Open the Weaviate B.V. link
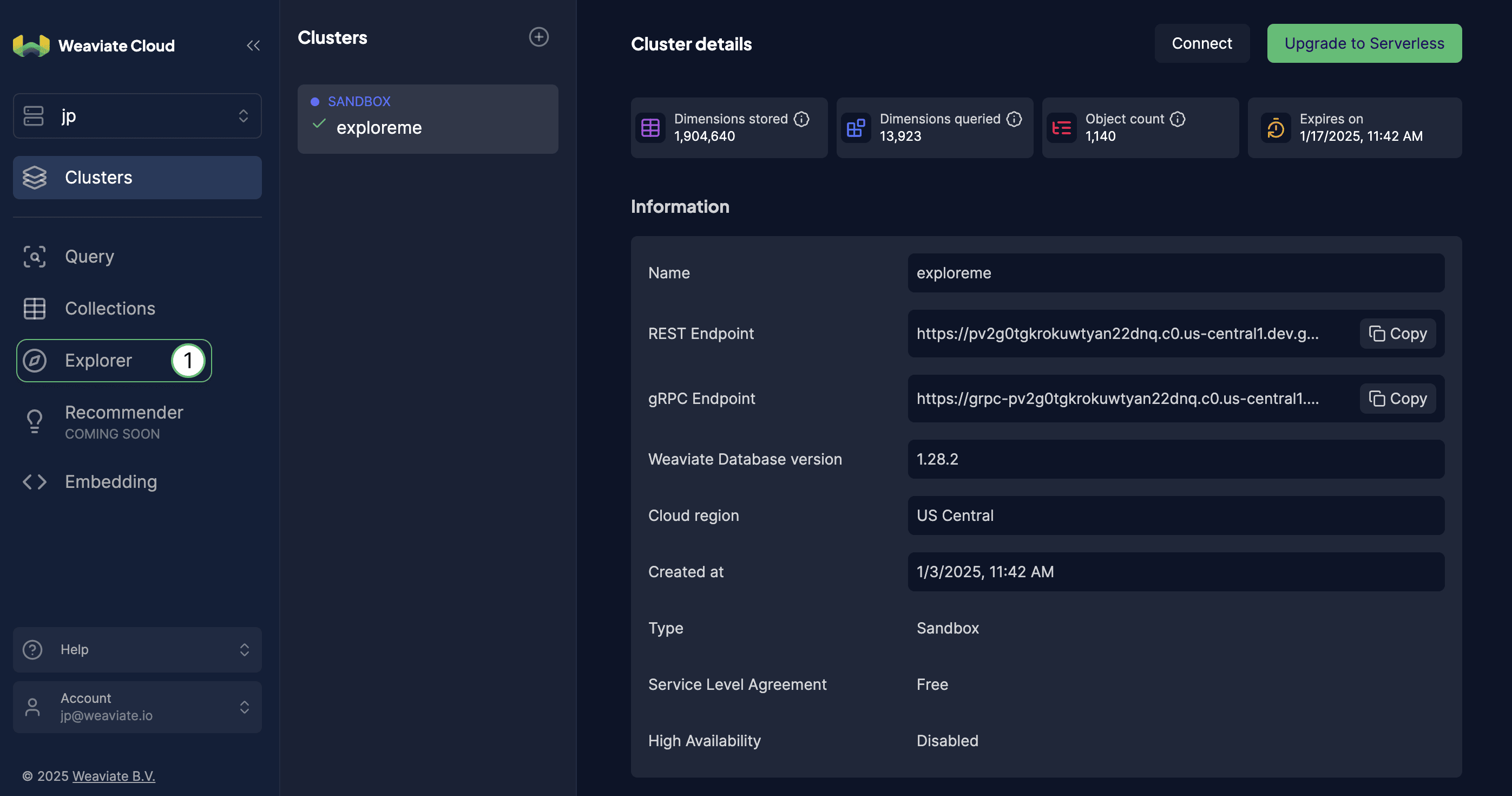The image size is (1512, 796). pos(113,775)
